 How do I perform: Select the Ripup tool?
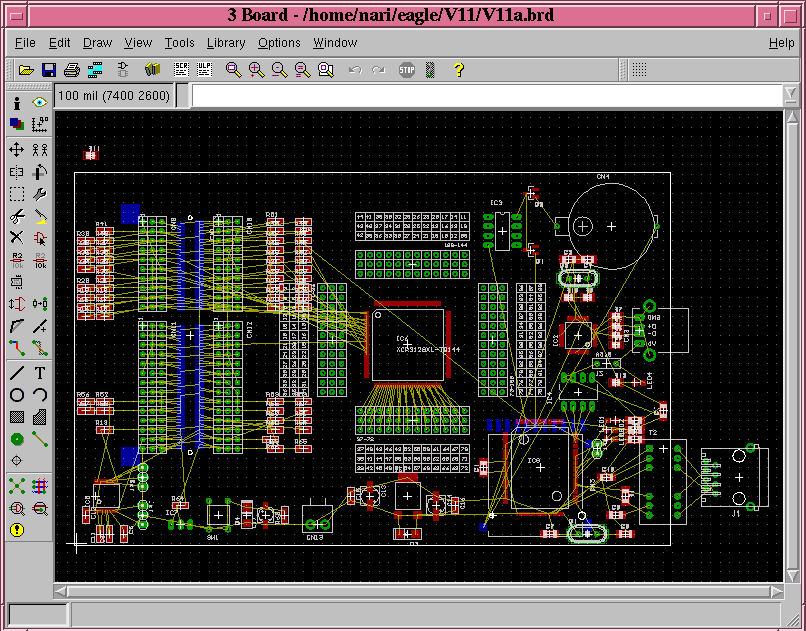click(40, 348)
